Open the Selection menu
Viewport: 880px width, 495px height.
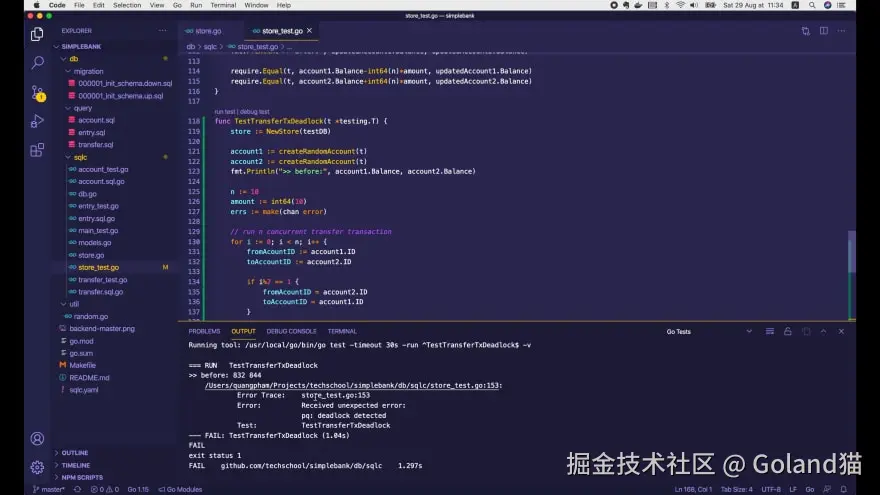click(x=127, y=5)
